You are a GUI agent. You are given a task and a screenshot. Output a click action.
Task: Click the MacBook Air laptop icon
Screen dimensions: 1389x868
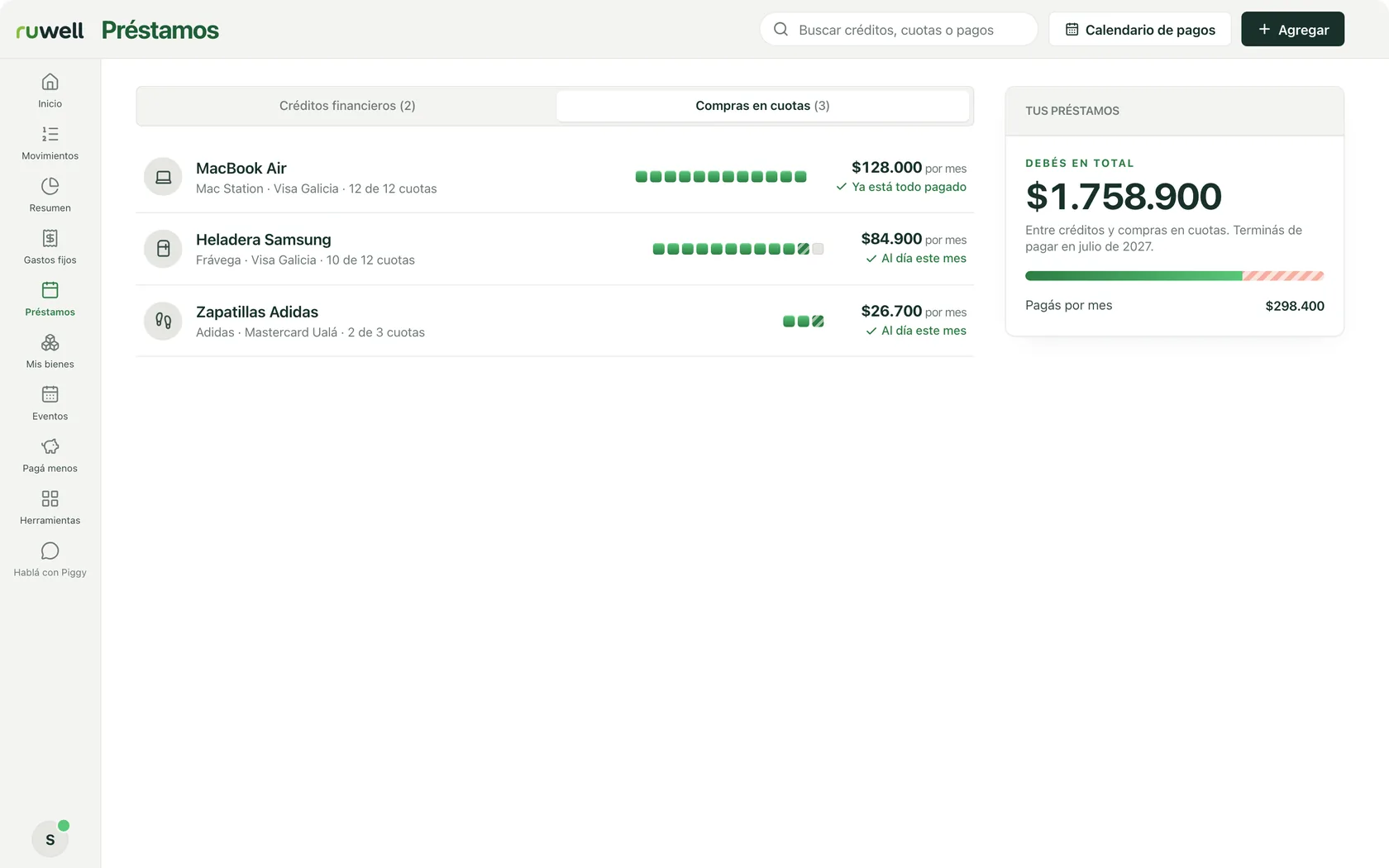(163, 177)
